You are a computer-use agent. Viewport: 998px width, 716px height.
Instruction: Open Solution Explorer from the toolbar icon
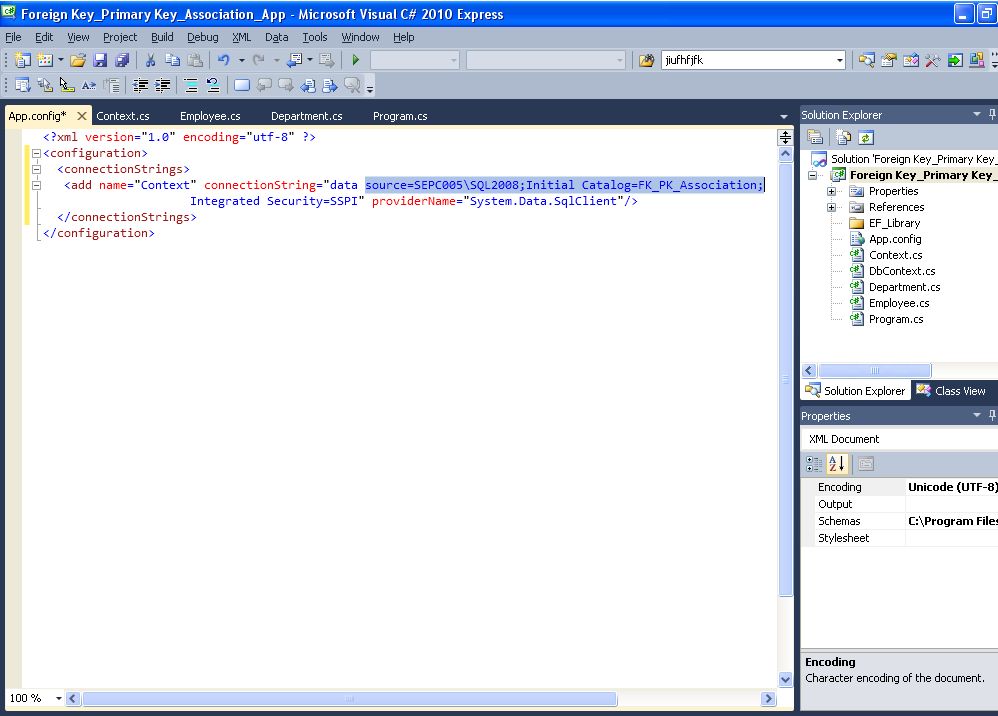(x=866, y=60)
